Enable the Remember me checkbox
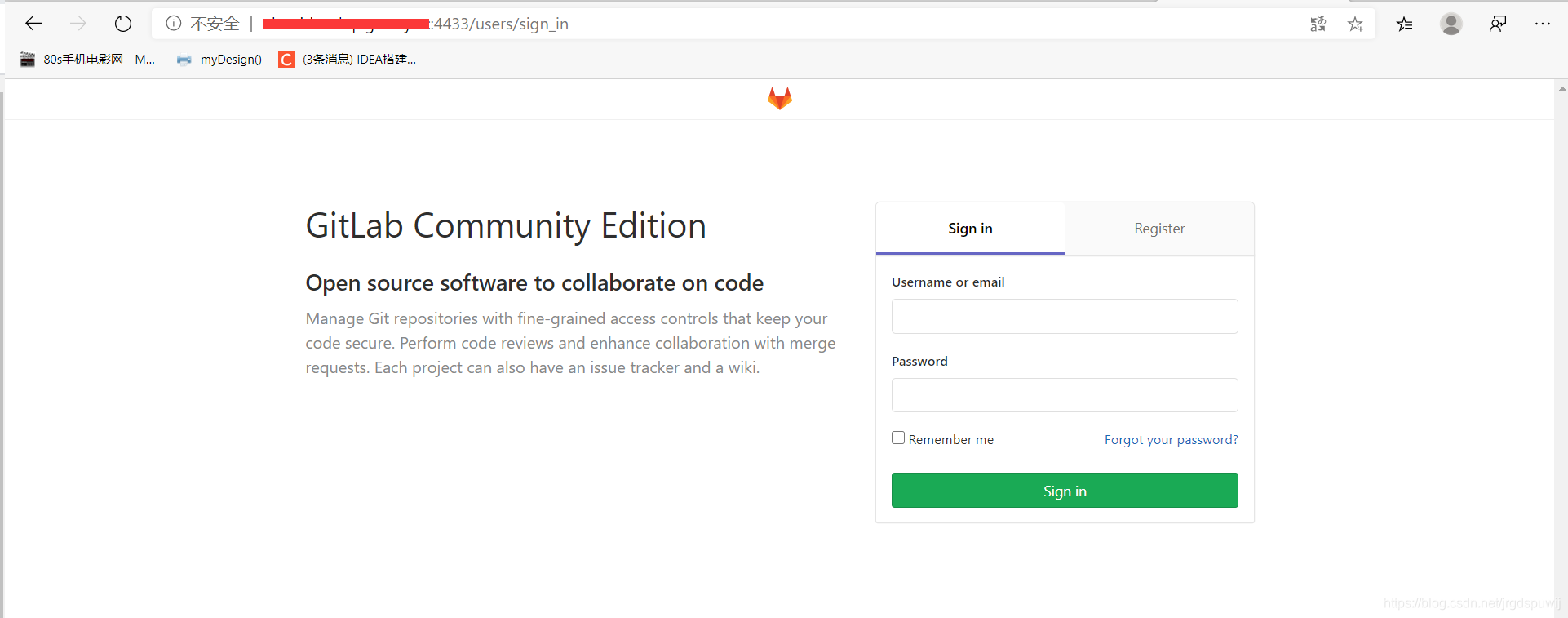 (x=898, y=438)
